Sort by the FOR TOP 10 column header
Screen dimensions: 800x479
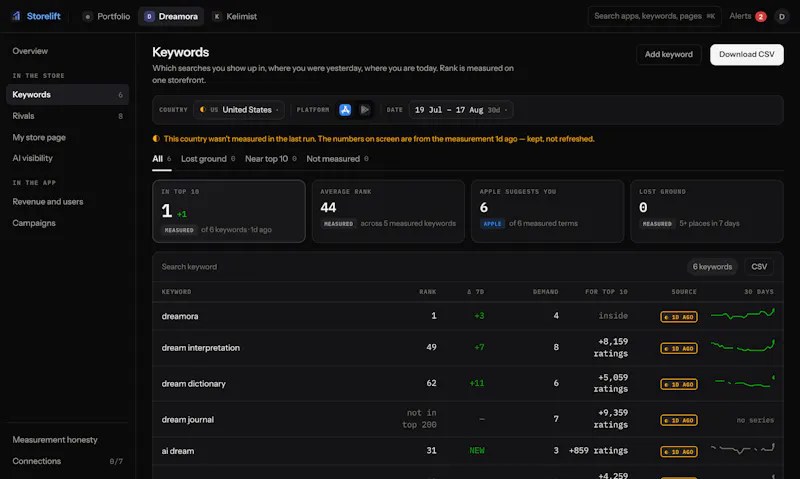click(606, 292)
